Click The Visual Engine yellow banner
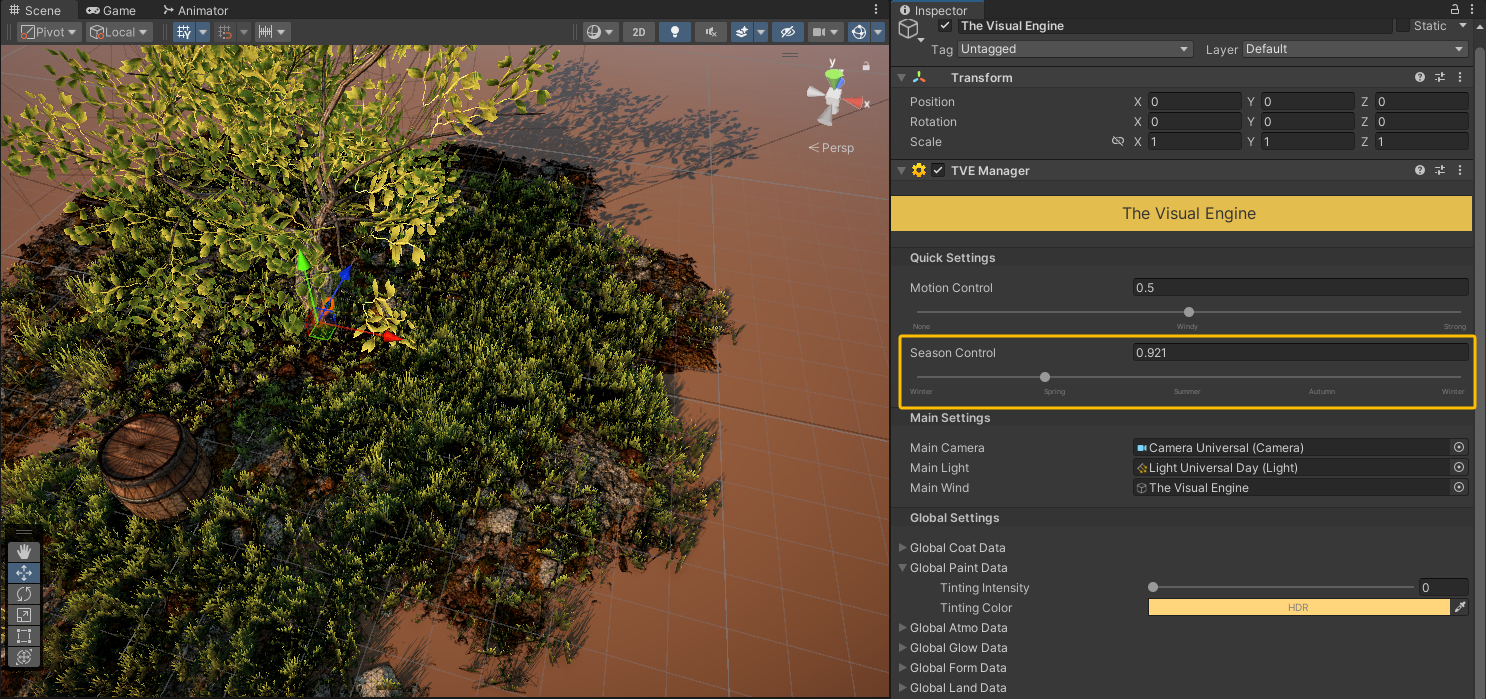Screen dimensions: 1486x699 pyautogui.click(x=1181, y=213)
